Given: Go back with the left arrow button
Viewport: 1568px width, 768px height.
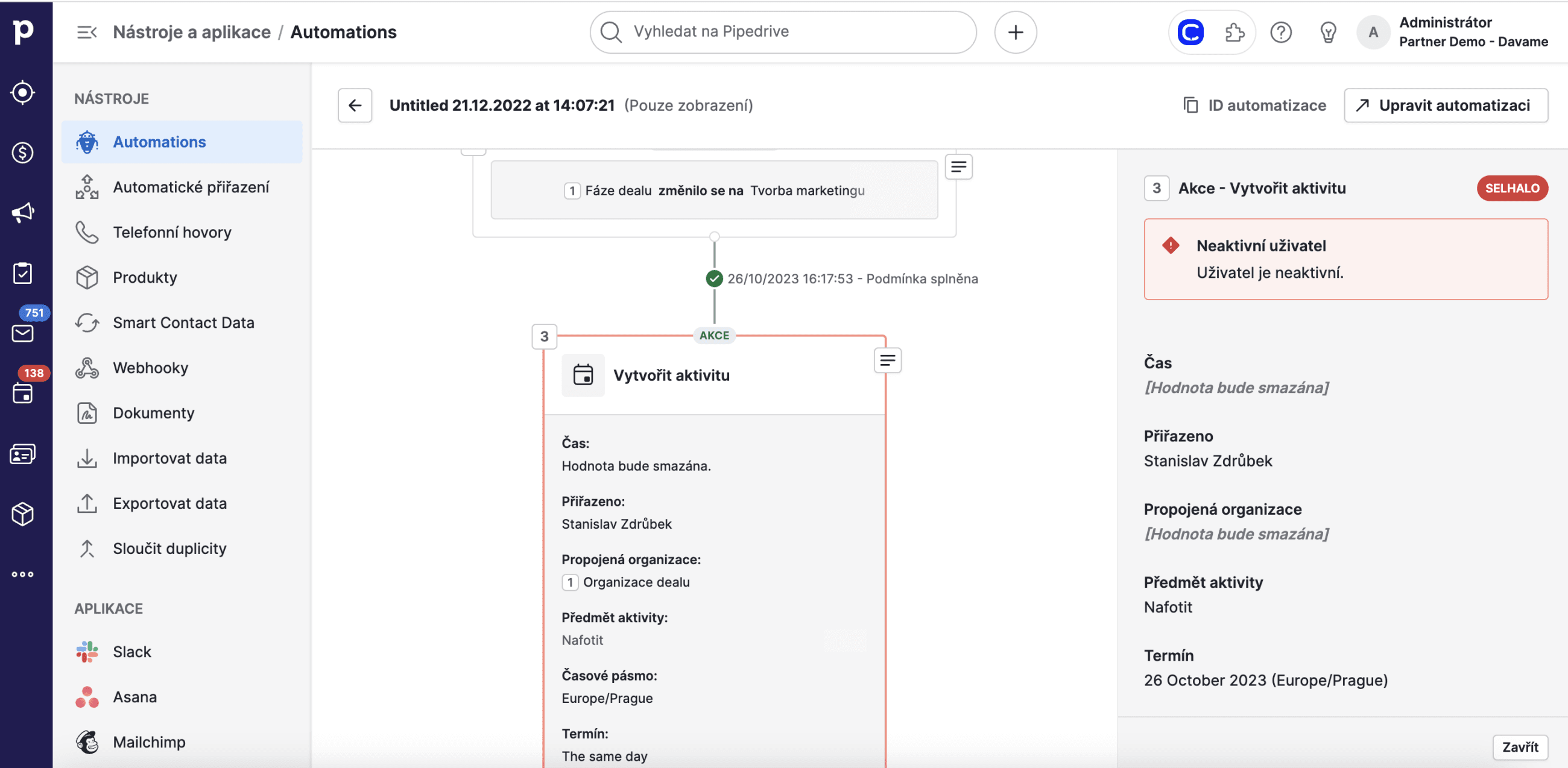Looking at the screenshot, I should 355,105.
